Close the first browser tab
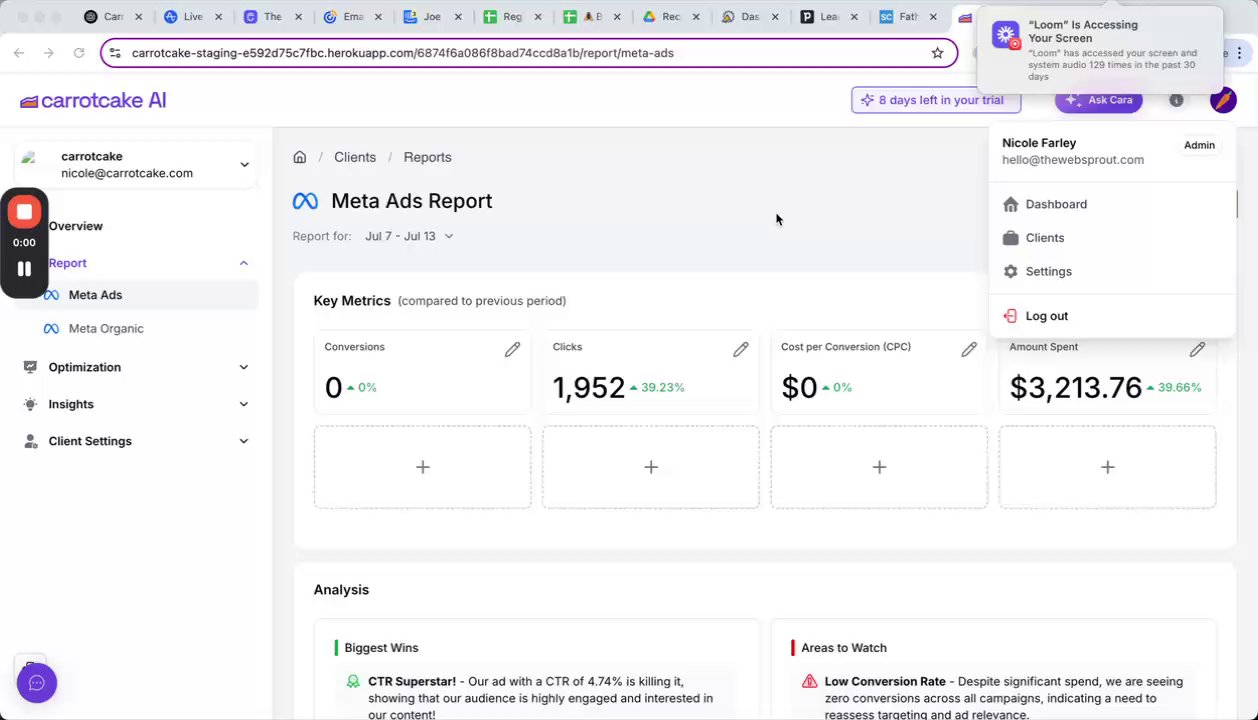 click(138, 17)
